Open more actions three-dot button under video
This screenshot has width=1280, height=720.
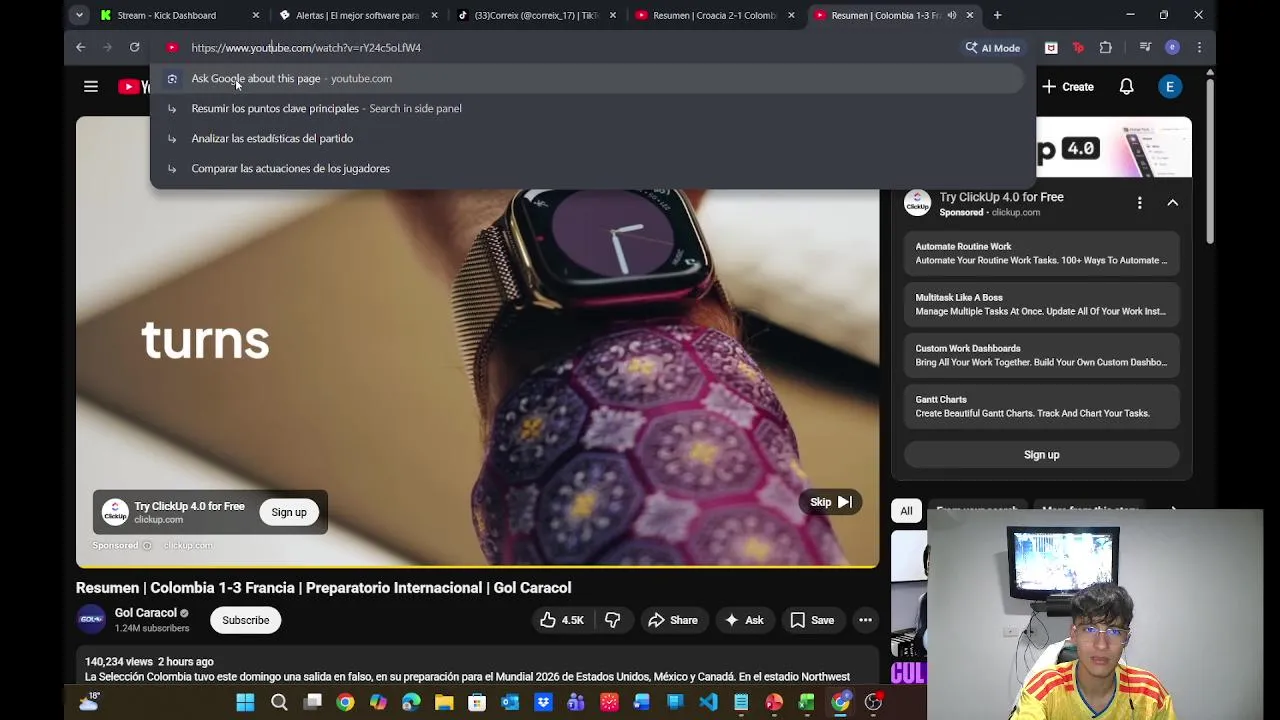[x=866, y=620]
